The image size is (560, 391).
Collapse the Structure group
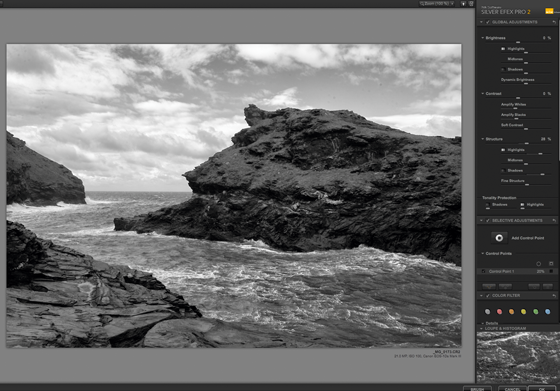click(482, 139)
